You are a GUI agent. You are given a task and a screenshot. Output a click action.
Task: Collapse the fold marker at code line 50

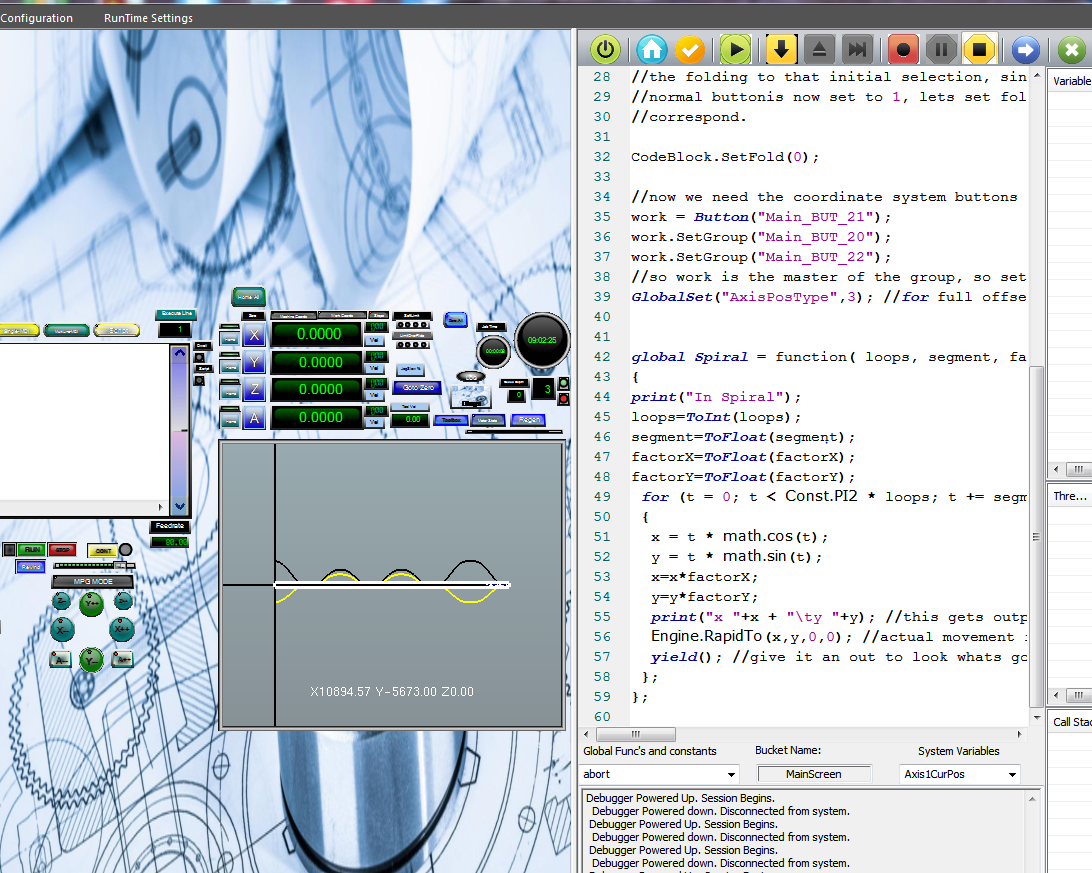coord(623,517)
